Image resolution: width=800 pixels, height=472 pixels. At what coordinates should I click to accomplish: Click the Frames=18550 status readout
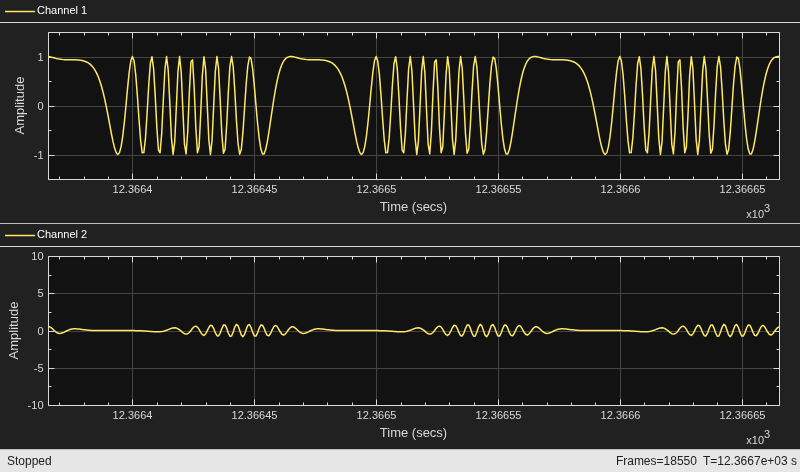pos(656,461)
